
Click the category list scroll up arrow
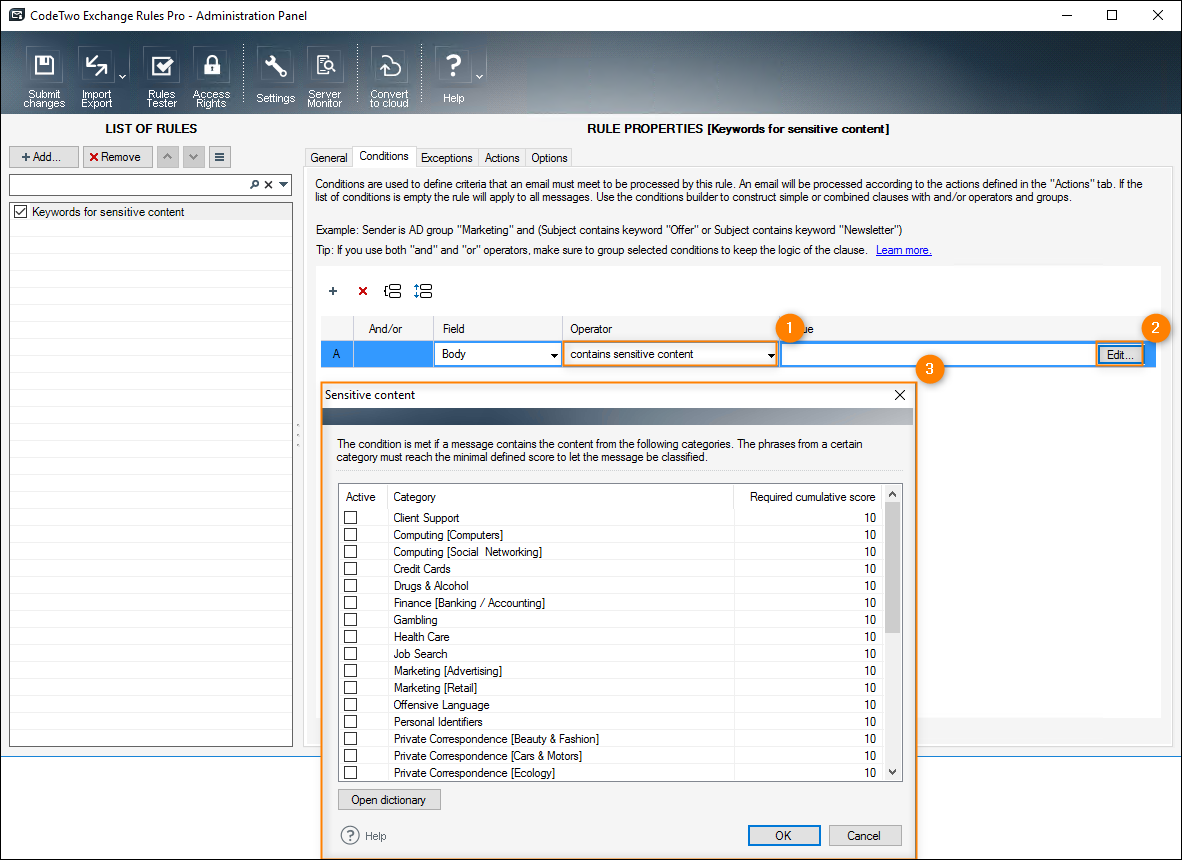point(893,494)
